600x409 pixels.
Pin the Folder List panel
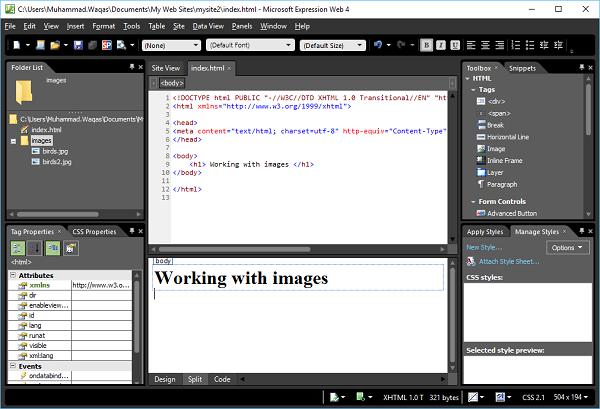click(x=133, y=67)
